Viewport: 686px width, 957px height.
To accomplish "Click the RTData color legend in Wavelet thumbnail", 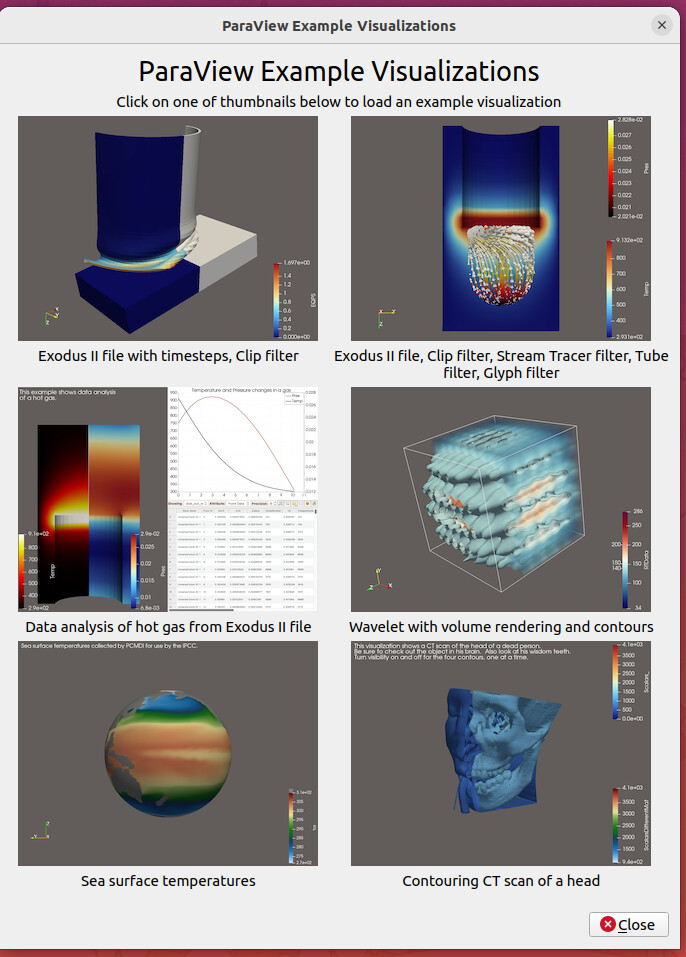I will click(625, 558).
